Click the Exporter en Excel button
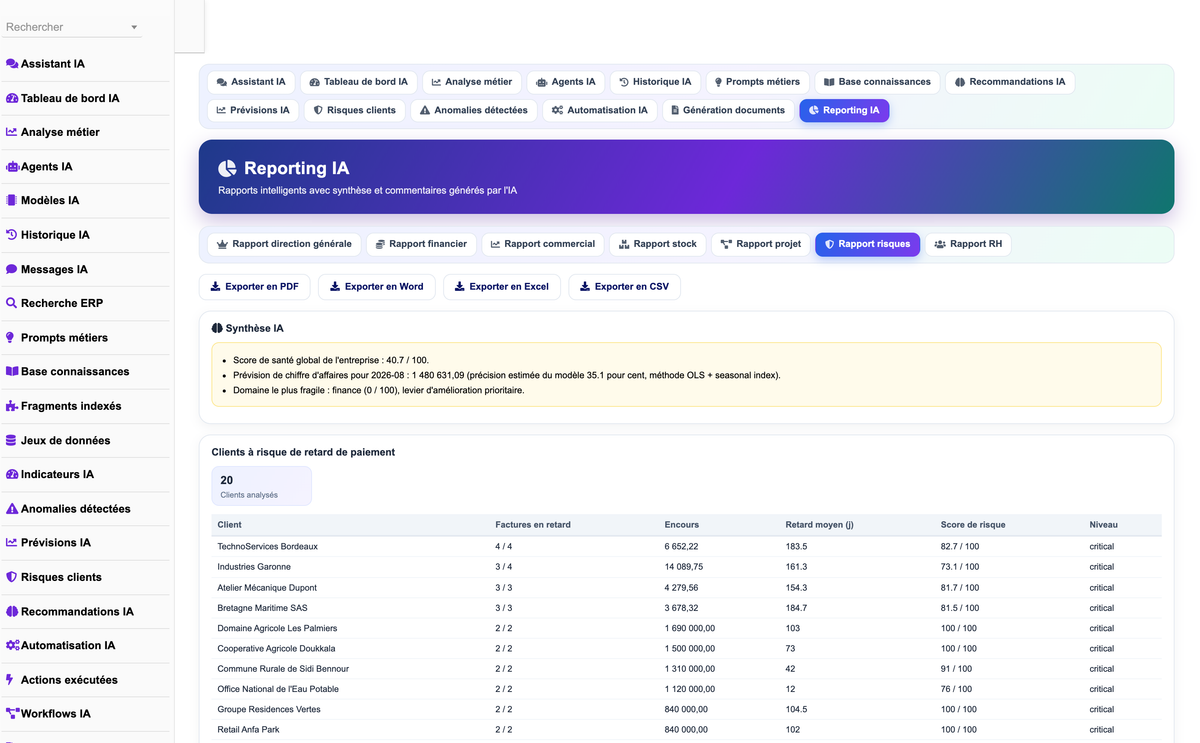 (502, 287)
